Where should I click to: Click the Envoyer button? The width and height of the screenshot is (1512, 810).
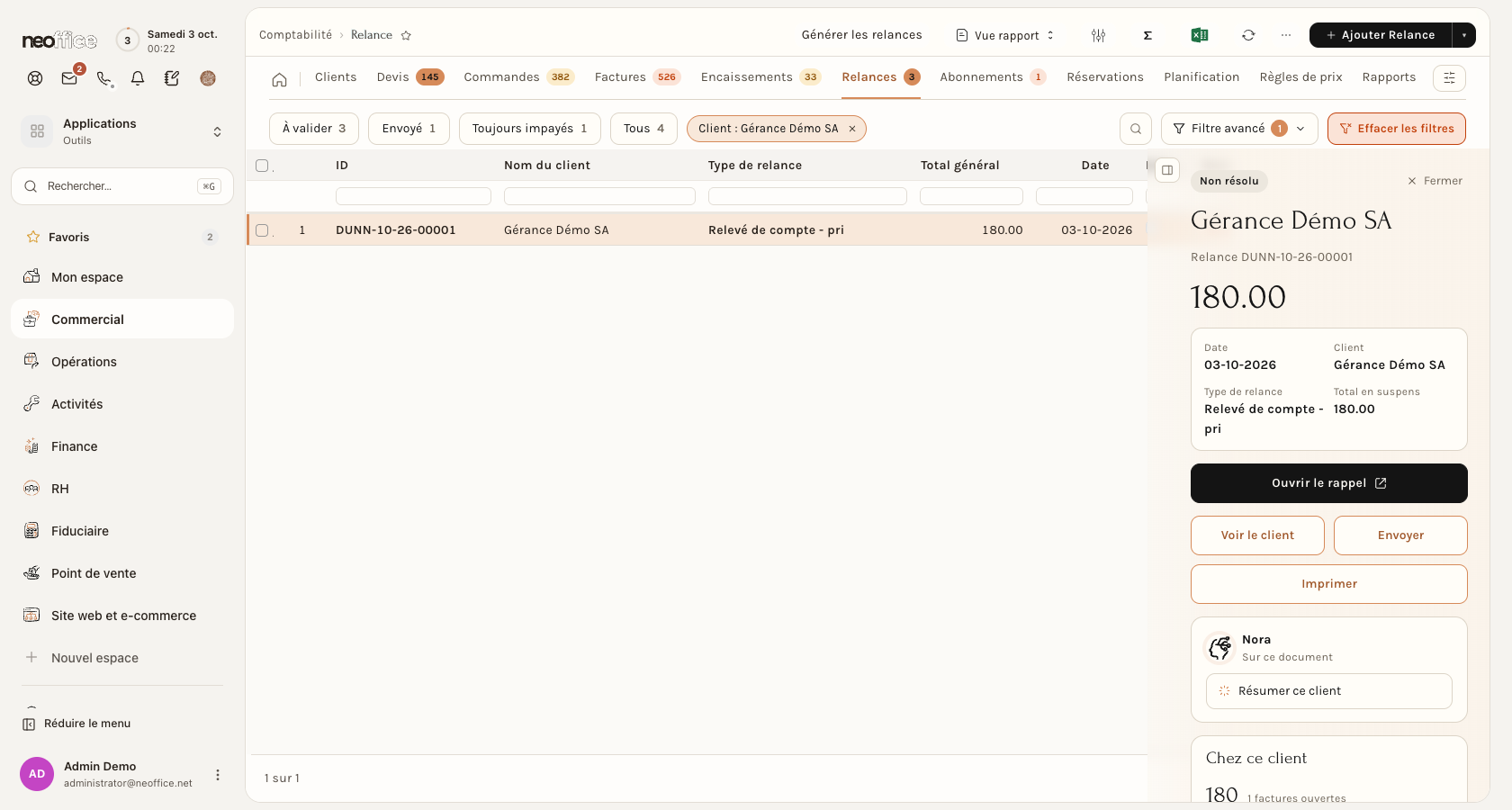coord(1400,535)
